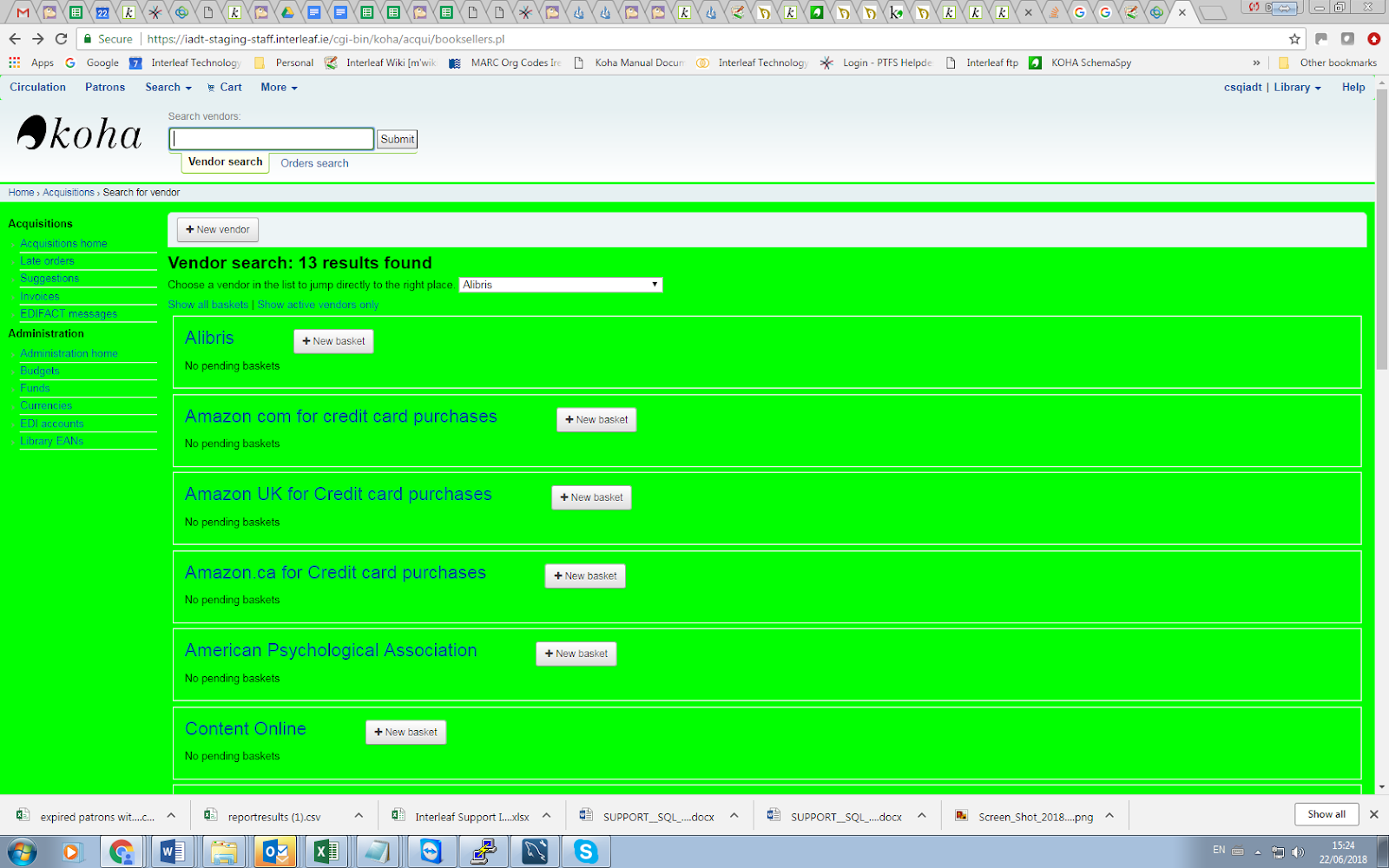
Task: Open EDI accounts in sidebar
Action: [x=52, y=424]
